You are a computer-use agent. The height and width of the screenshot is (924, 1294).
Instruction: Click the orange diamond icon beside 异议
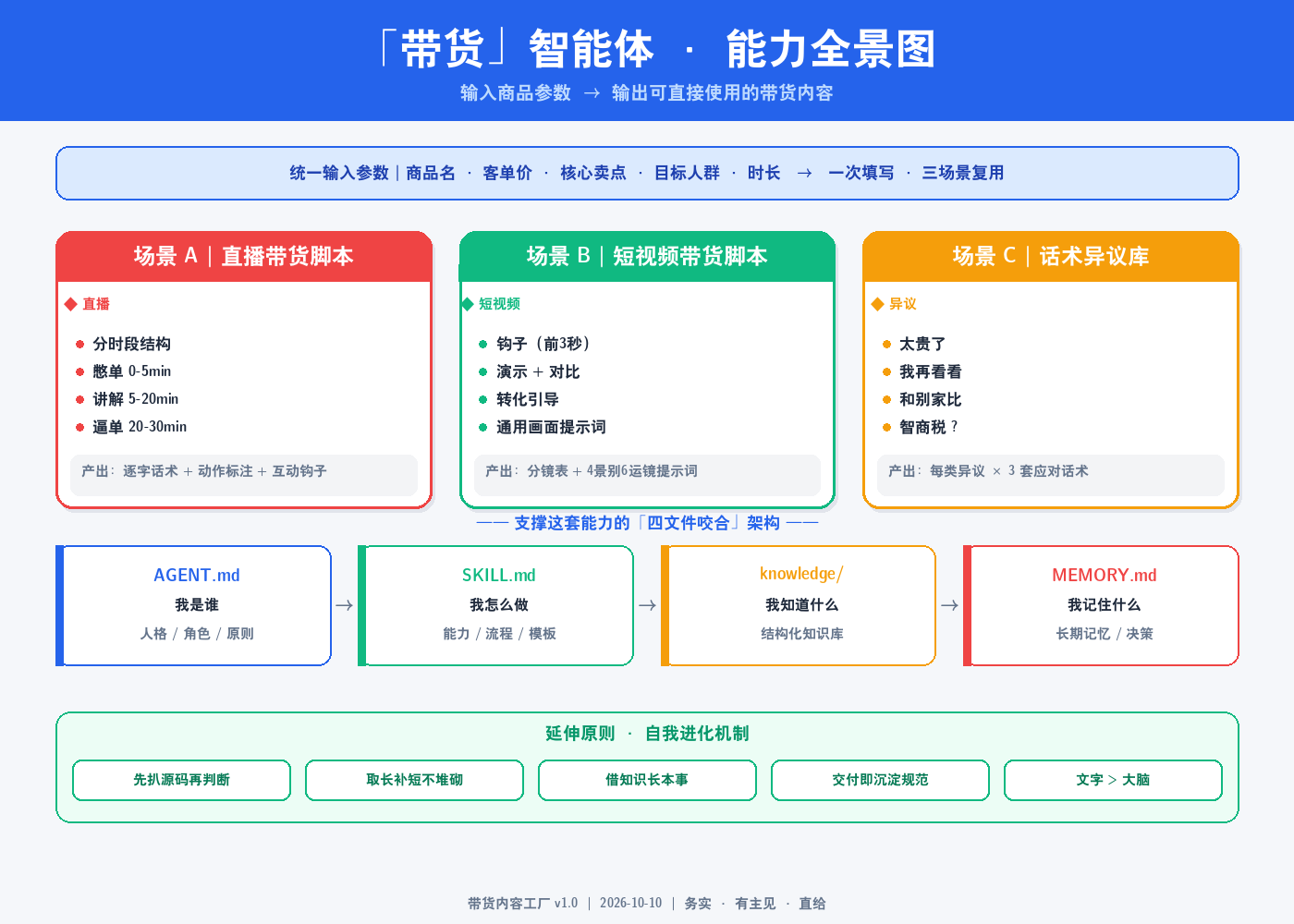click(x=877, y=304)
